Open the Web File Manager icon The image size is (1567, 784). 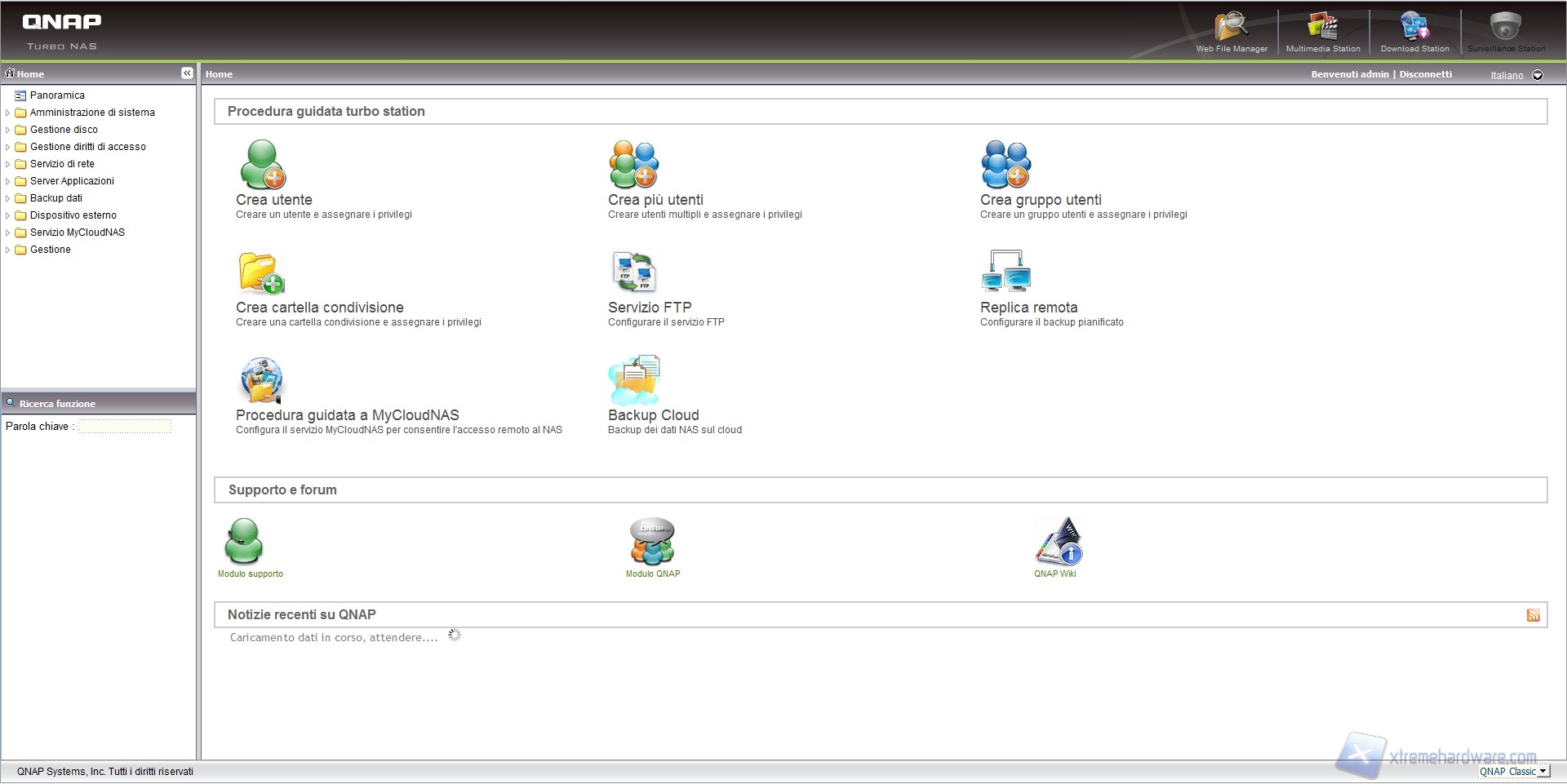point(1231,27)
